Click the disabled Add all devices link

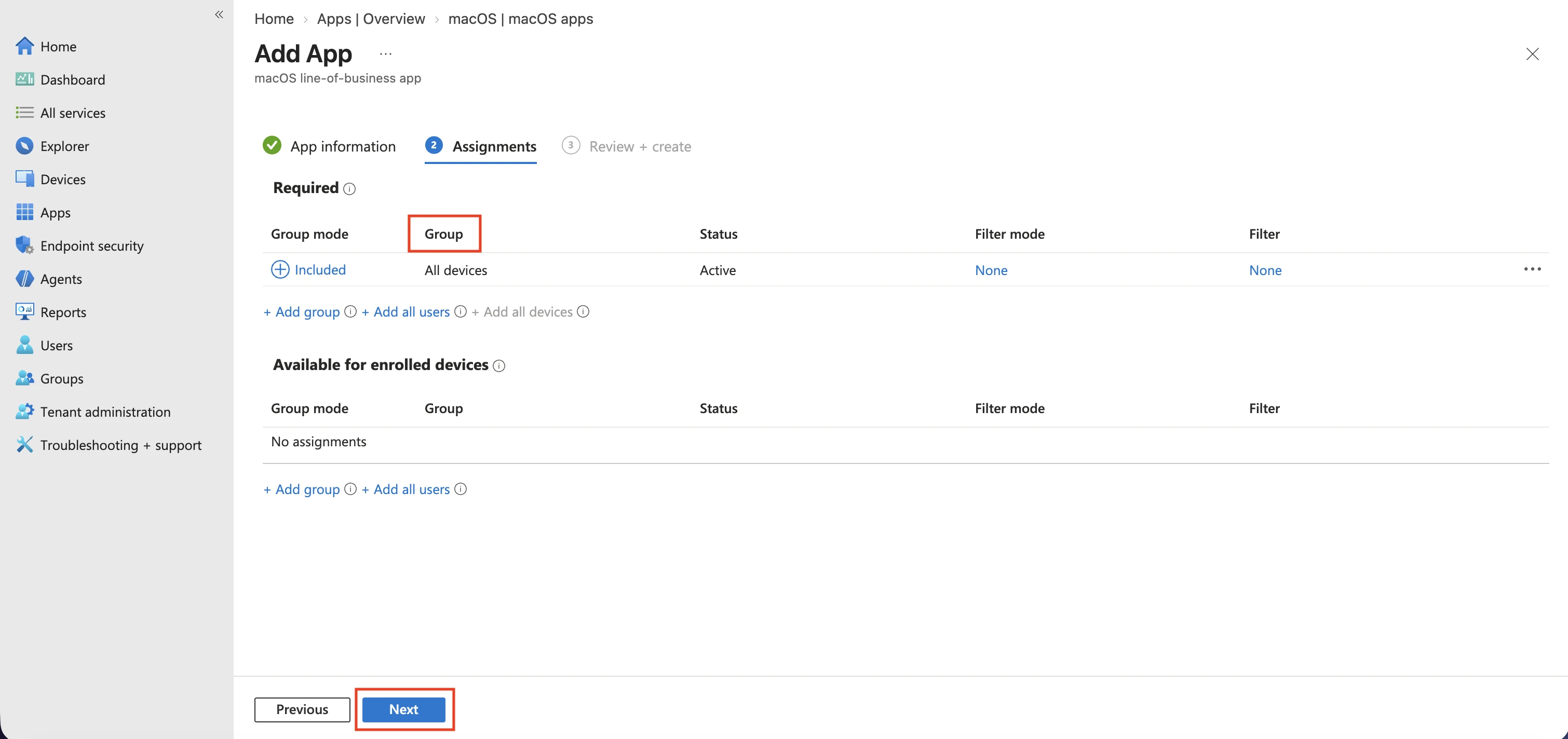(x=522, y=311)
